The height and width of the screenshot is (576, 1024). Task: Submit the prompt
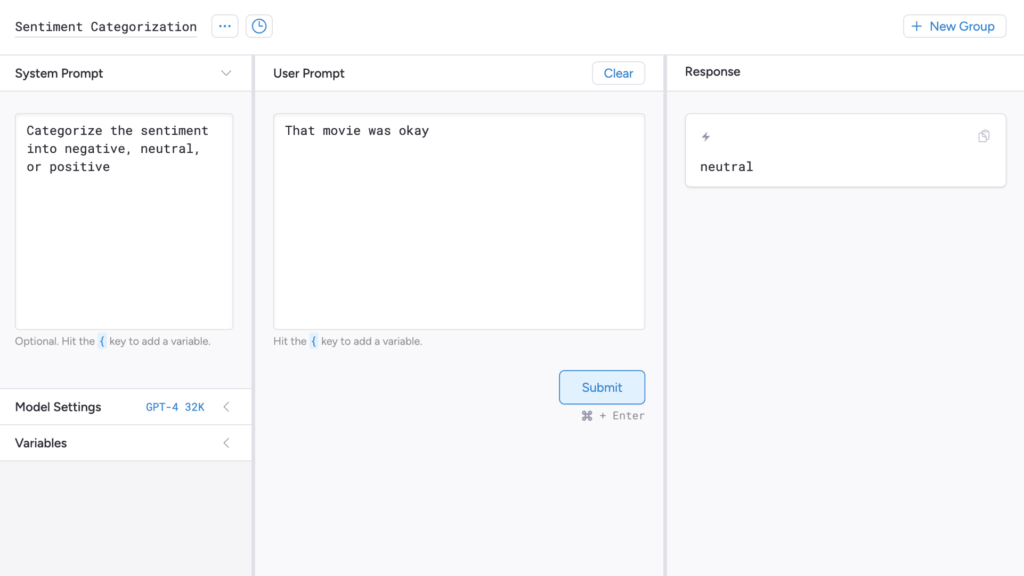click(601, 387)
